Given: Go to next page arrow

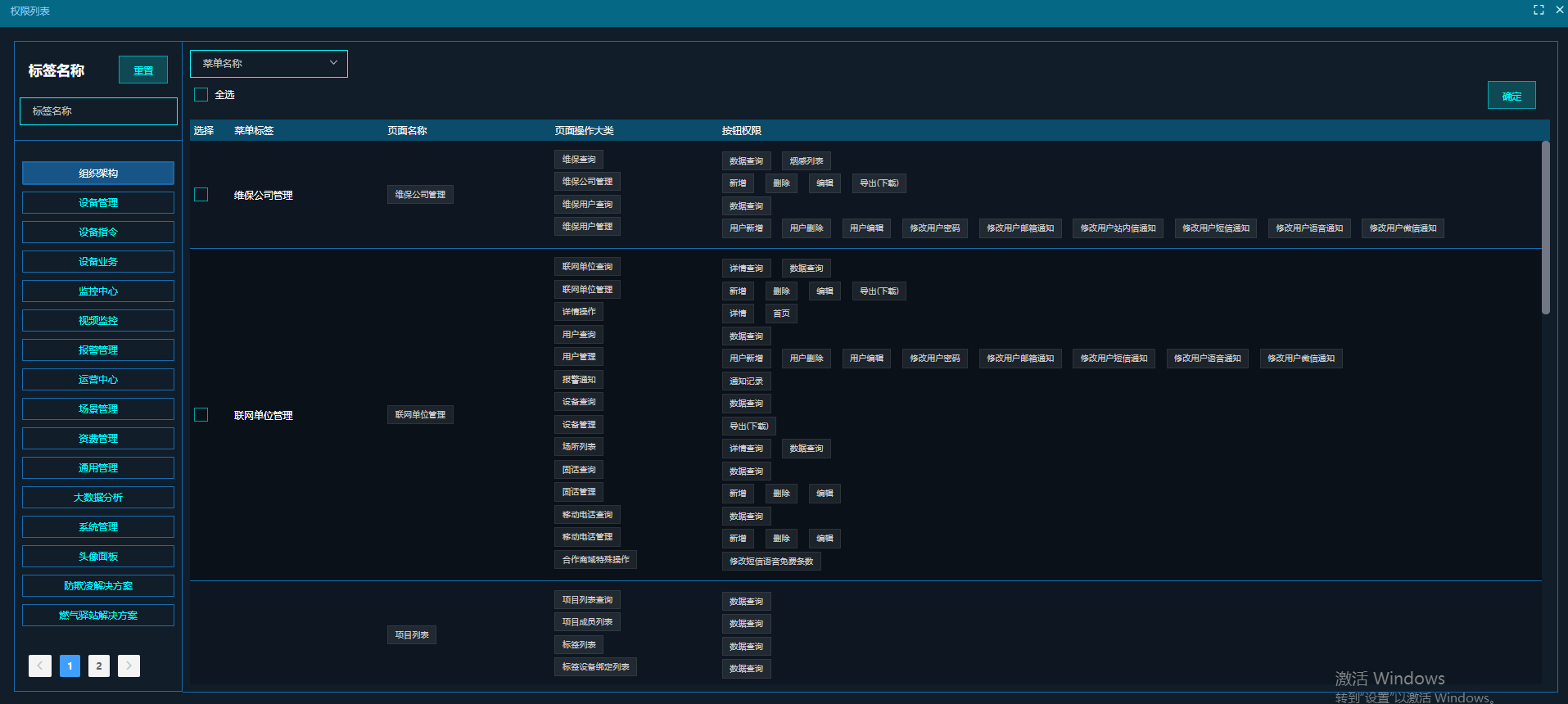Looking at the screenshot, I should tap(129, 666).
